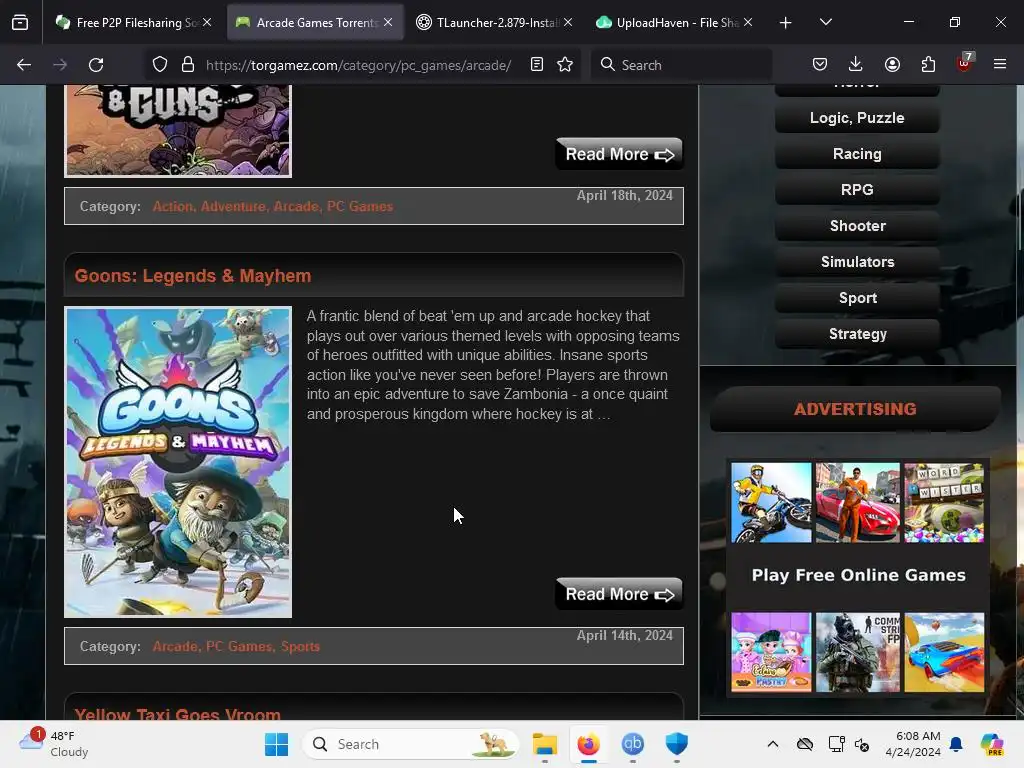Screen dimensions: 1024x768
Task: Select Sport in sidebar categories
Action: click(x=857, y=298)
